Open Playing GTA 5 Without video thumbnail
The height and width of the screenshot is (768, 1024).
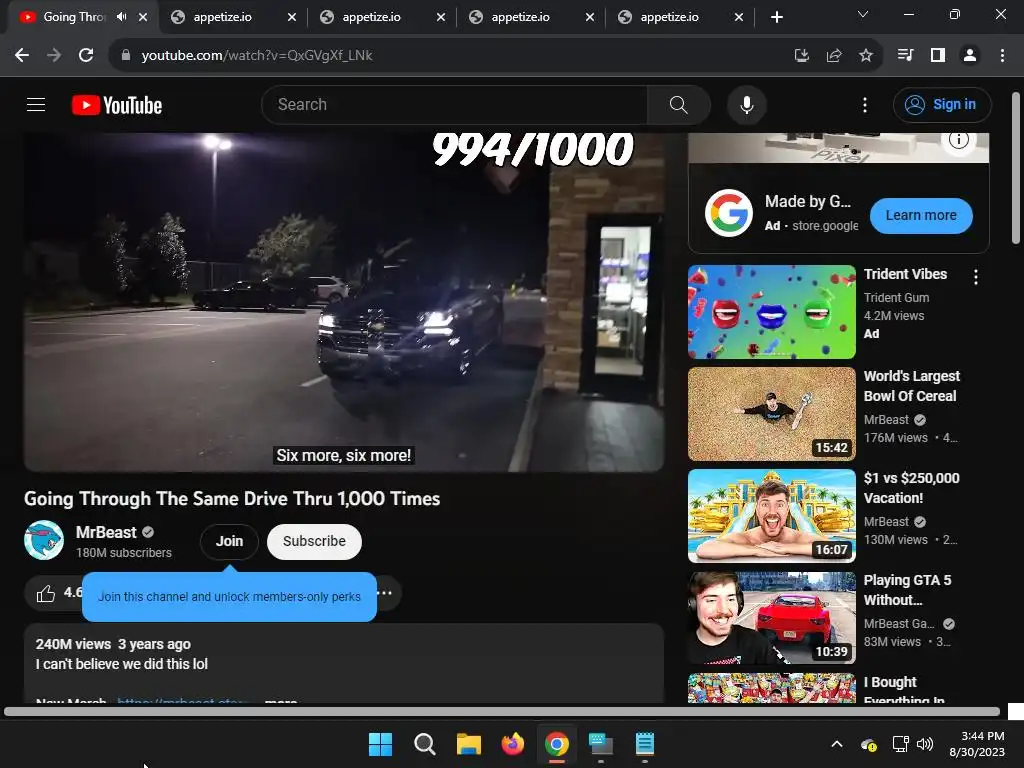771,618
